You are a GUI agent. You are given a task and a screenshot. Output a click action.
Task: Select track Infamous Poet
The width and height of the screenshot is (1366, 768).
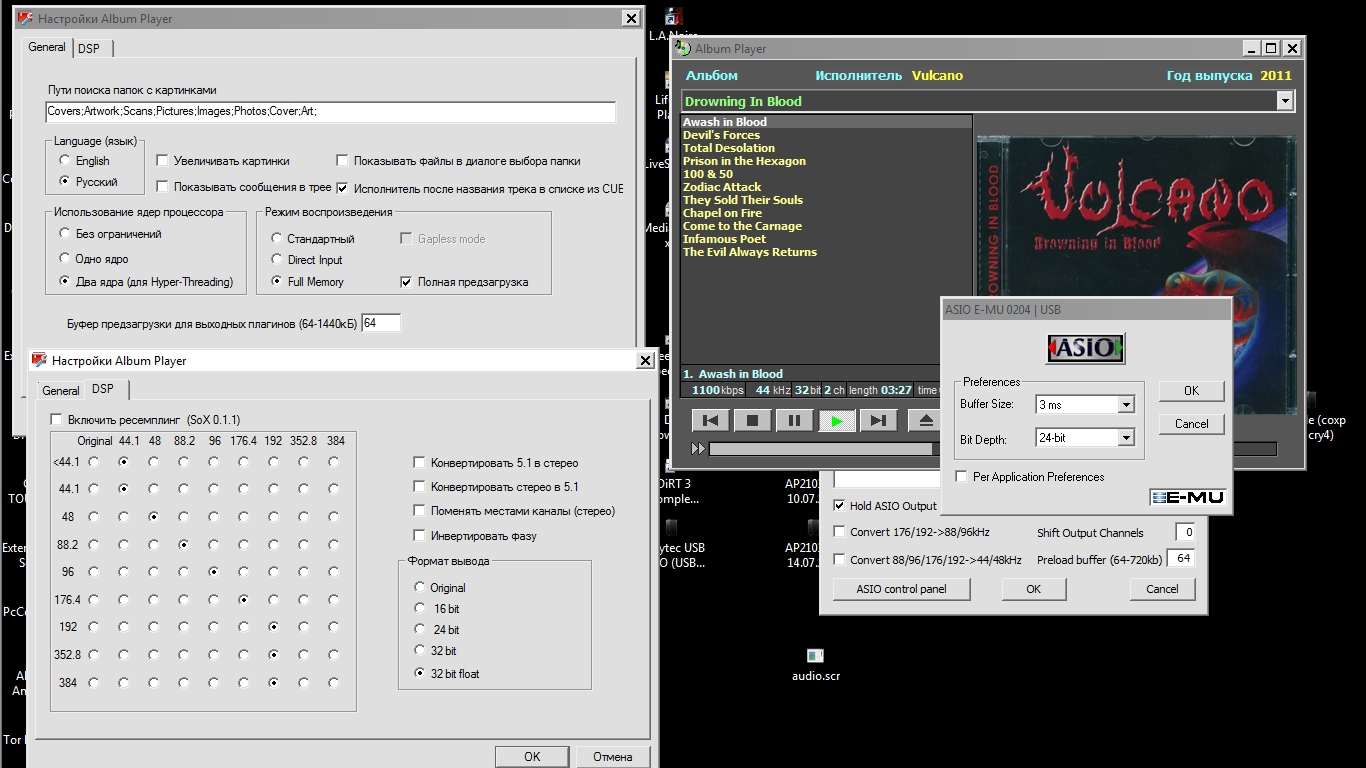coord(724,239)
